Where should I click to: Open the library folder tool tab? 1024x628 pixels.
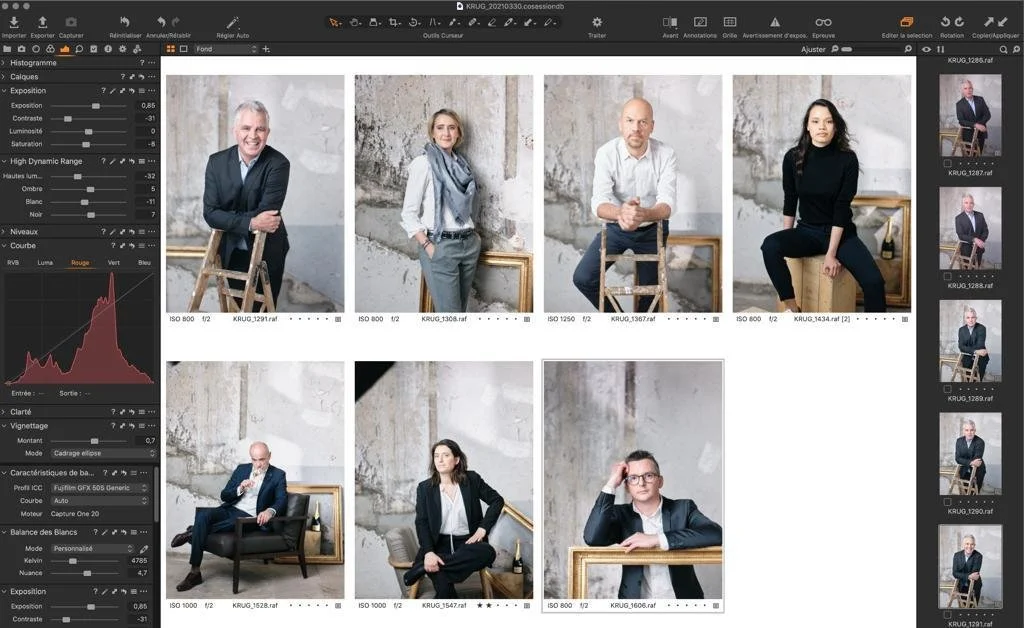[7, 49]
